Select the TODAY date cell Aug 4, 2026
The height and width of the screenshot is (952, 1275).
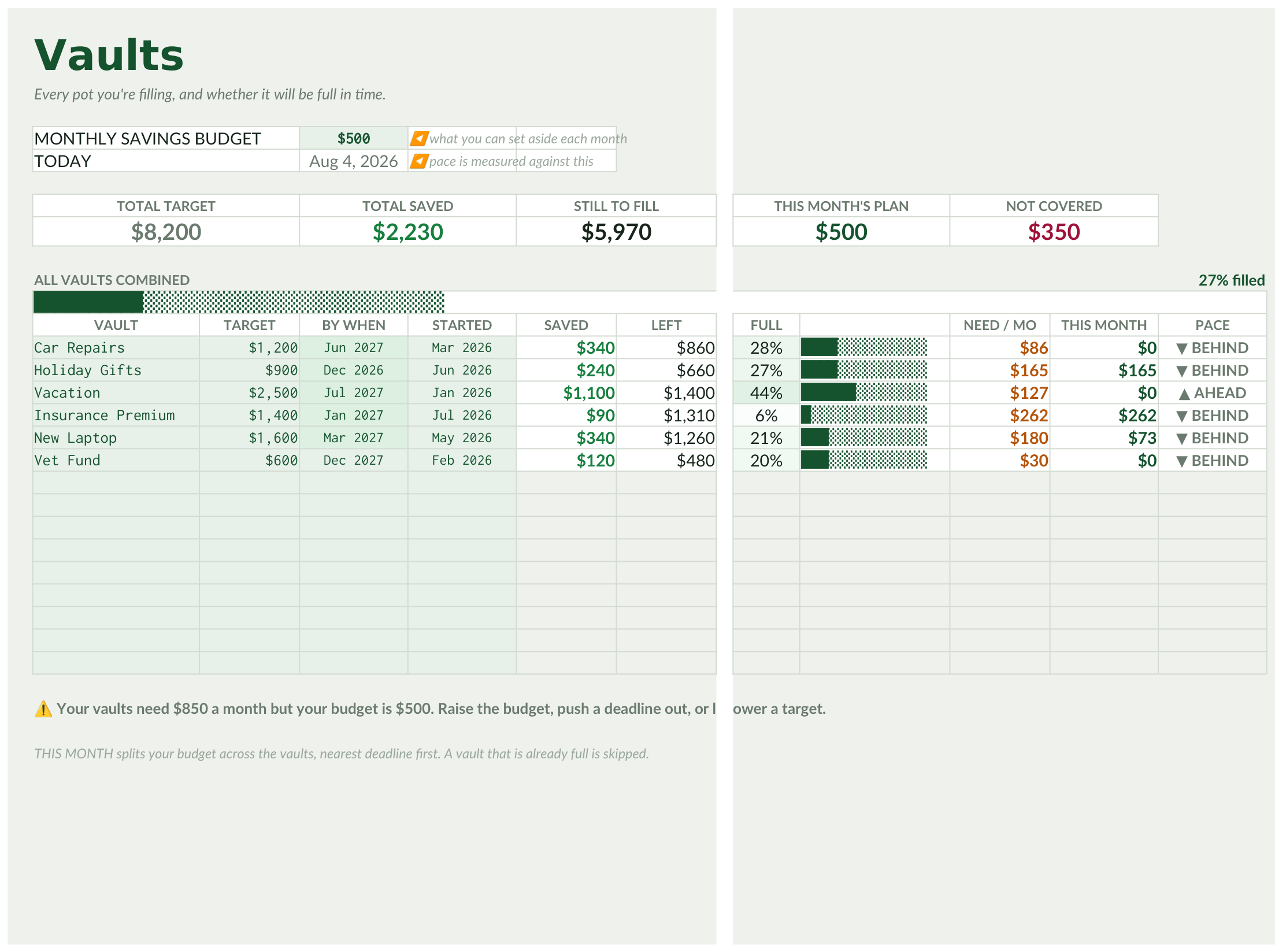pos(353,161)
